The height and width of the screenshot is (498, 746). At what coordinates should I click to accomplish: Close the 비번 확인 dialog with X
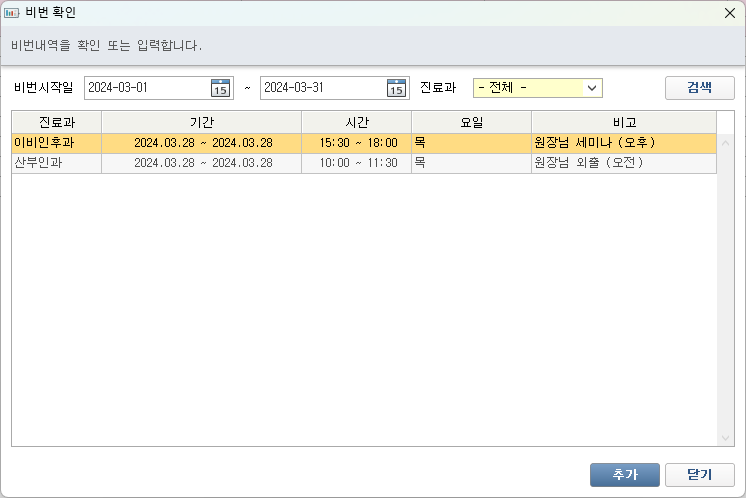(729, 13)
